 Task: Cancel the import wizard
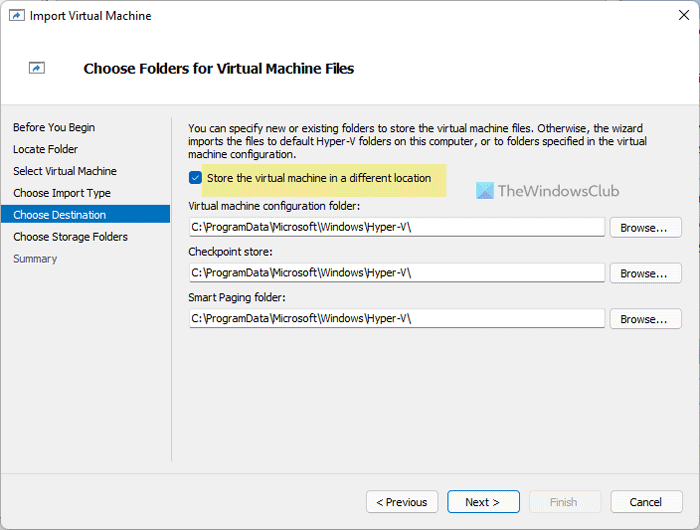(646, 502)
